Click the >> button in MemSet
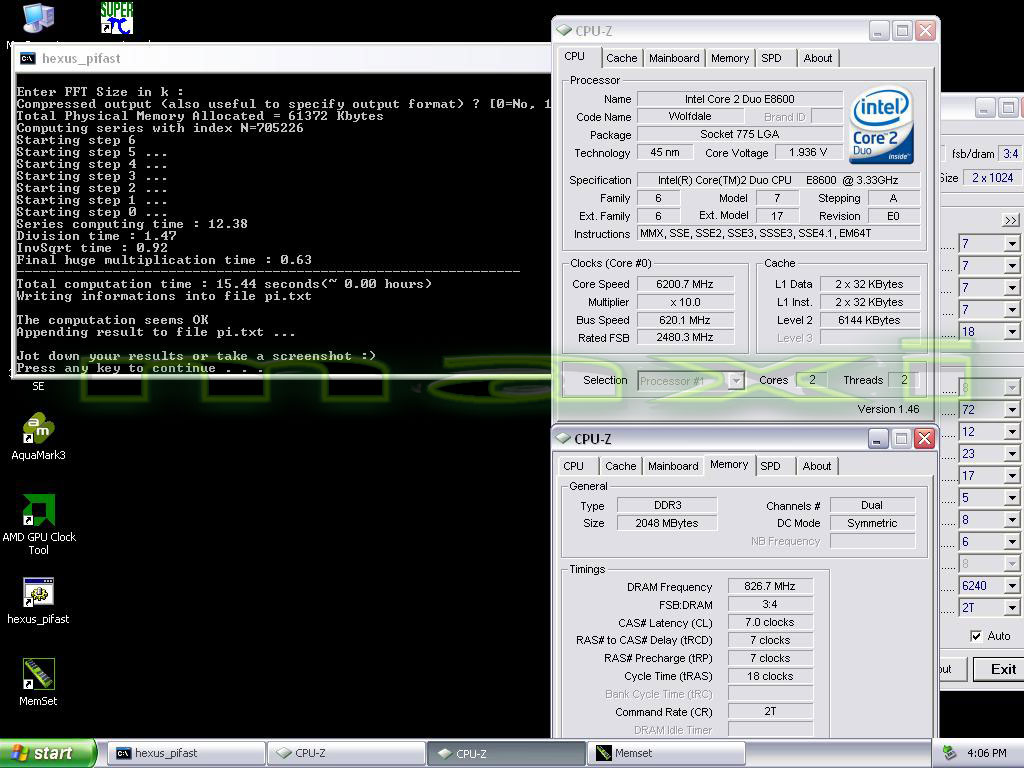Viewport: 1024px width, 768px height. (x=1010, y=220)
